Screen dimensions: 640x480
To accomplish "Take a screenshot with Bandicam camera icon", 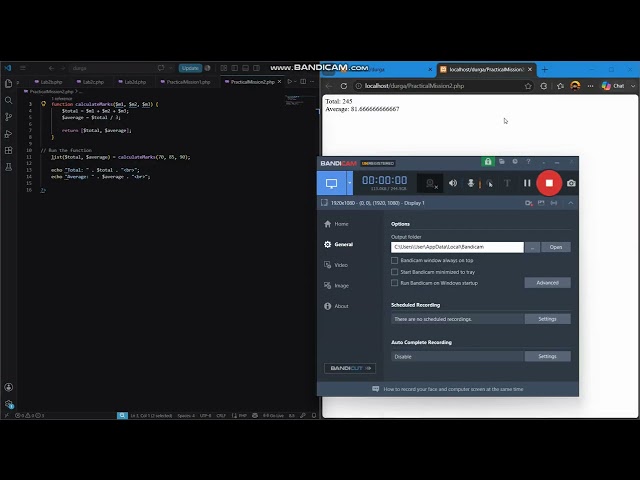I will [571, 183].
